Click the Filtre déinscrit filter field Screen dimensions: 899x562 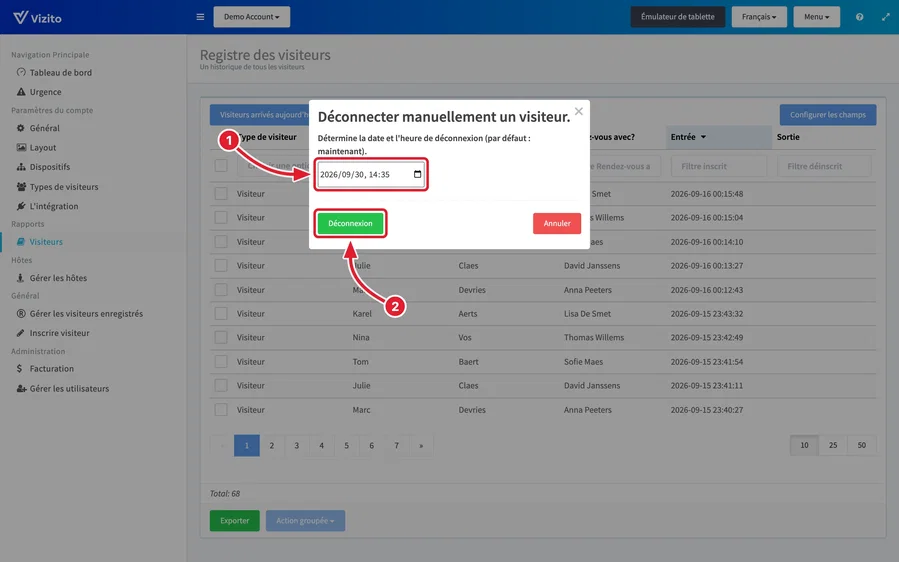click(824, 166)
